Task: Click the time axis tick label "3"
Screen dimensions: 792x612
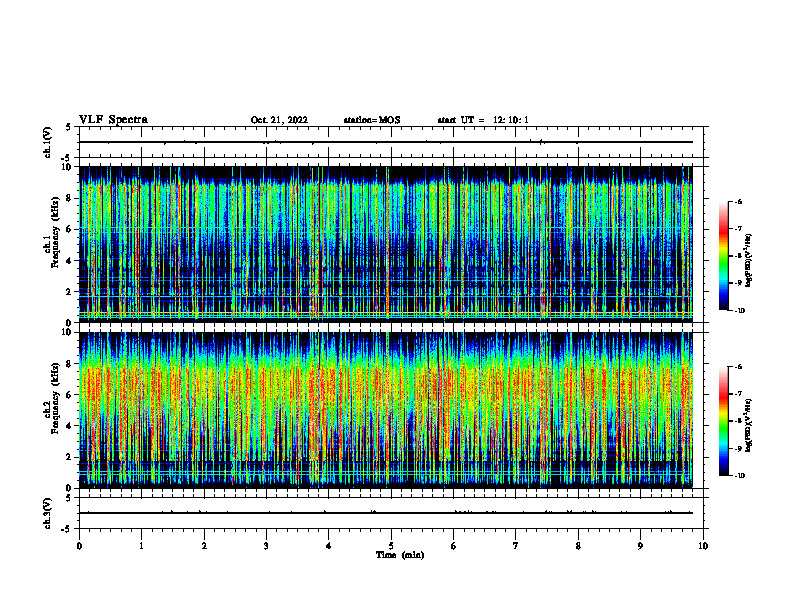Action: pyautogui.click(x=266, y=546)
